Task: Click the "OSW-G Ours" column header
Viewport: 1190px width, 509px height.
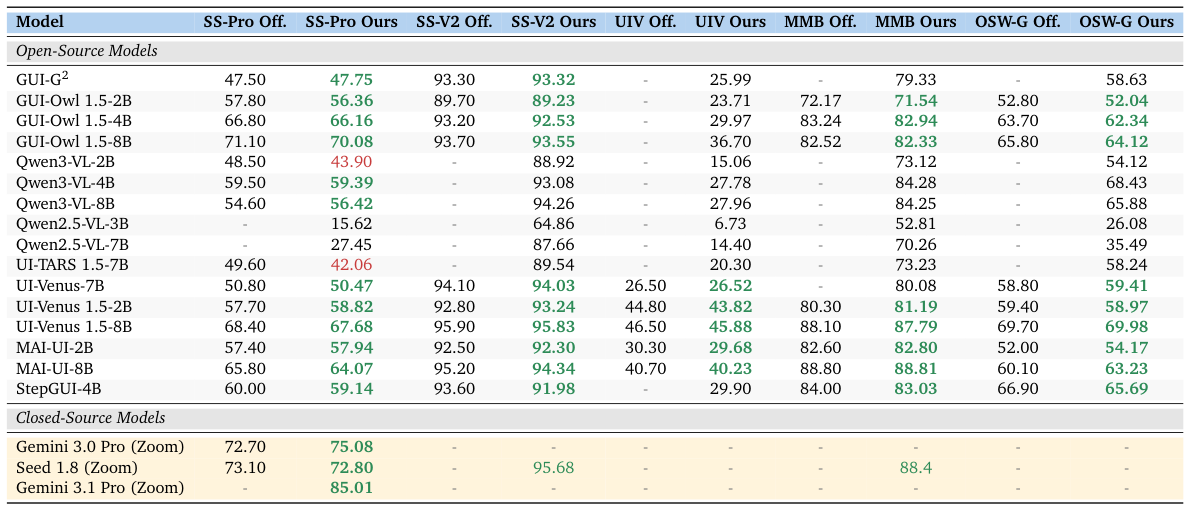Action: point(1125,22)
